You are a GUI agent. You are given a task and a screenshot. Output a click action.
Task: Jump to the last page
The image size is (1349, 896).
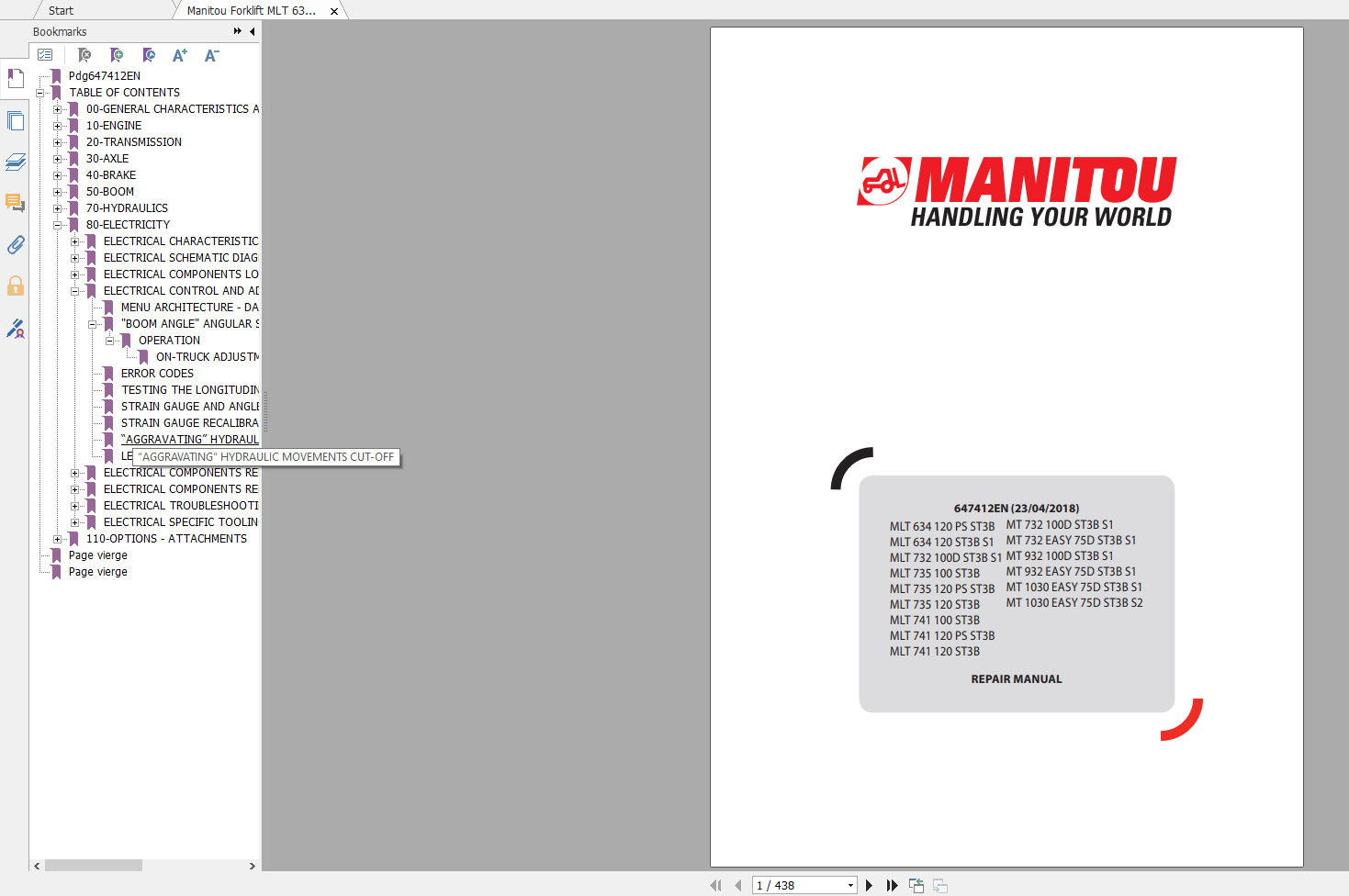click(x=892, y=885)
